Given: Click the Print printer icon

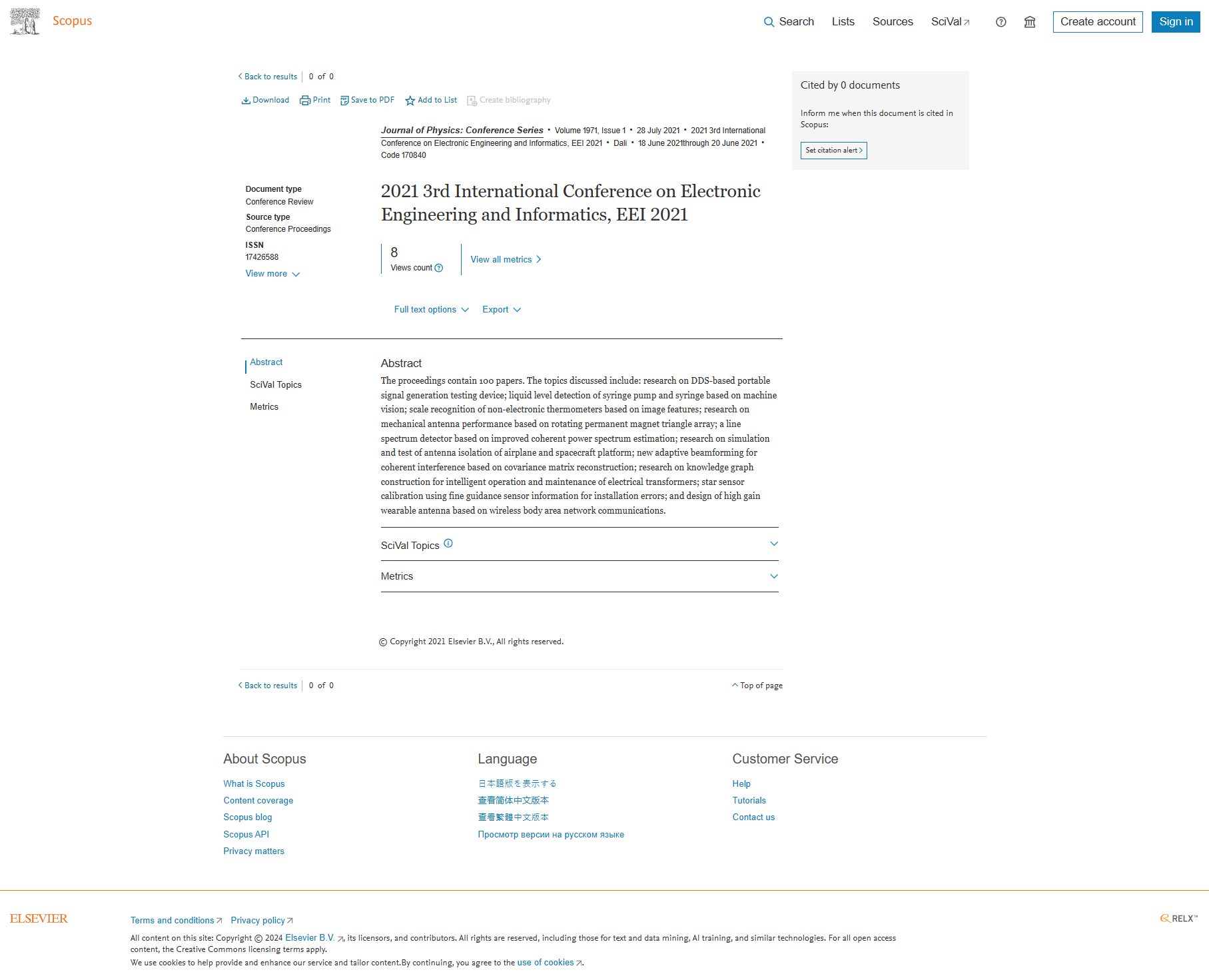Looking at the screenshot, I should click(x=305, y=101).
